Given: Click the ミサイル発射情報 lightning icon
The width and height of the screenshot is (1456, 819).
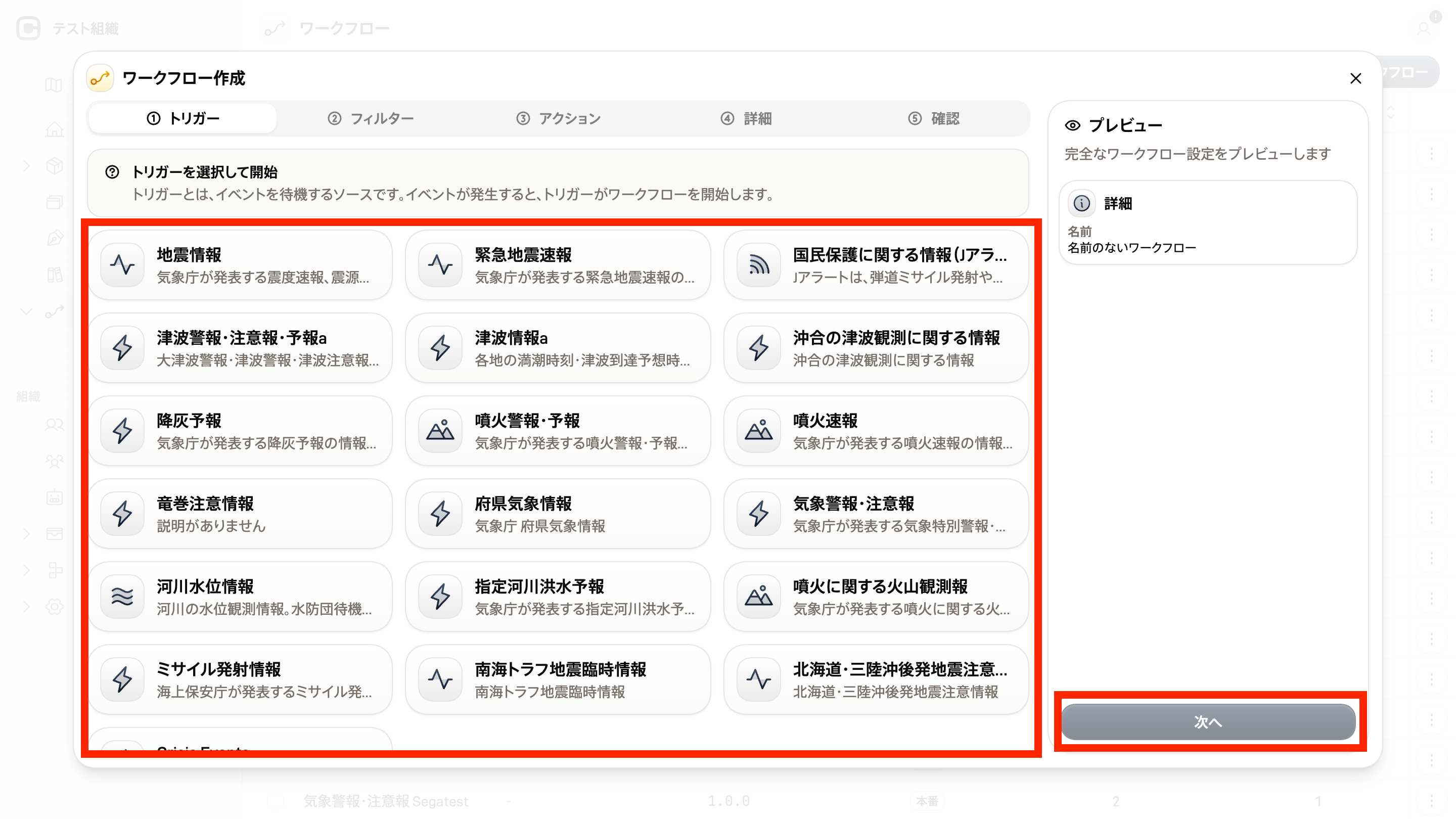Looking at the screenshot, I should [122, 679].
